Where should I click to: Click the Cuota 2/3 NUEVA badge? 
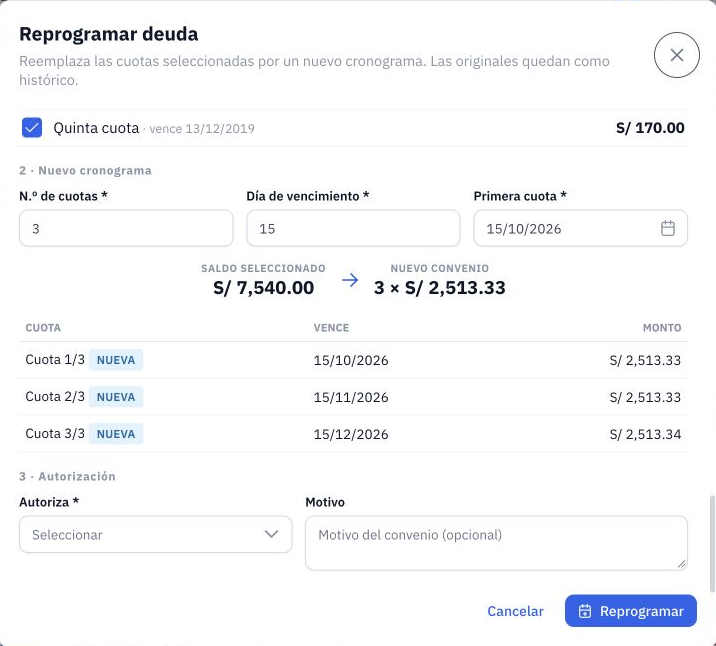click(116, 397)
